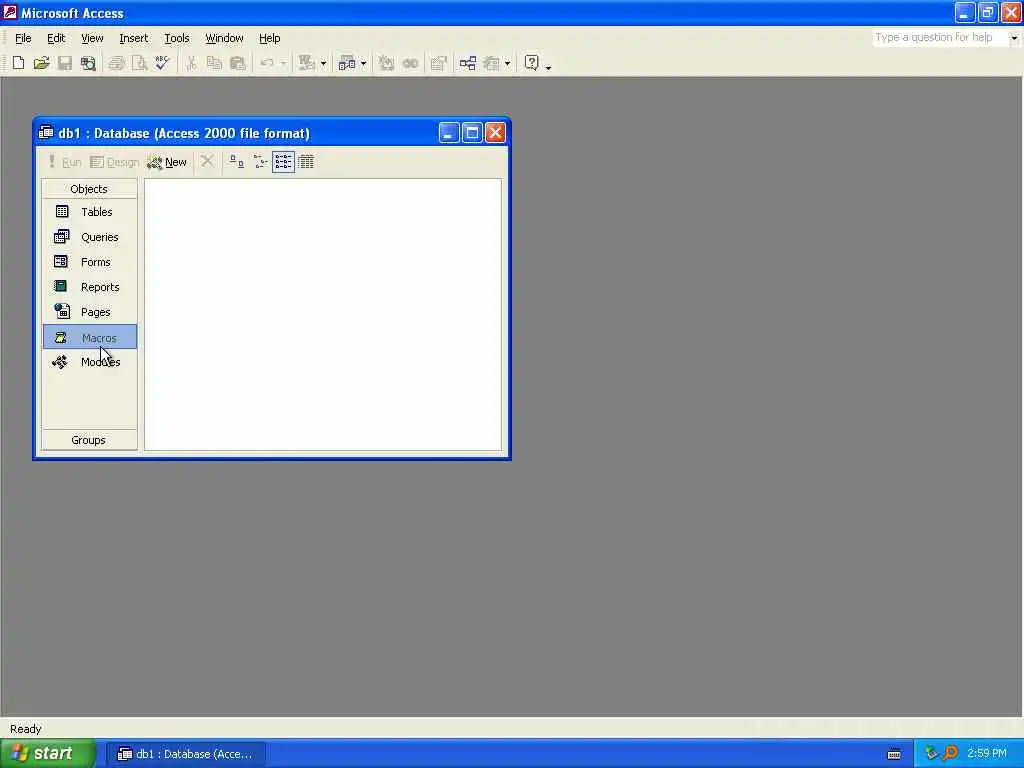Select Forms in the Objects list
This screenshot has height=768, width=1024.
tap(89, 262)
